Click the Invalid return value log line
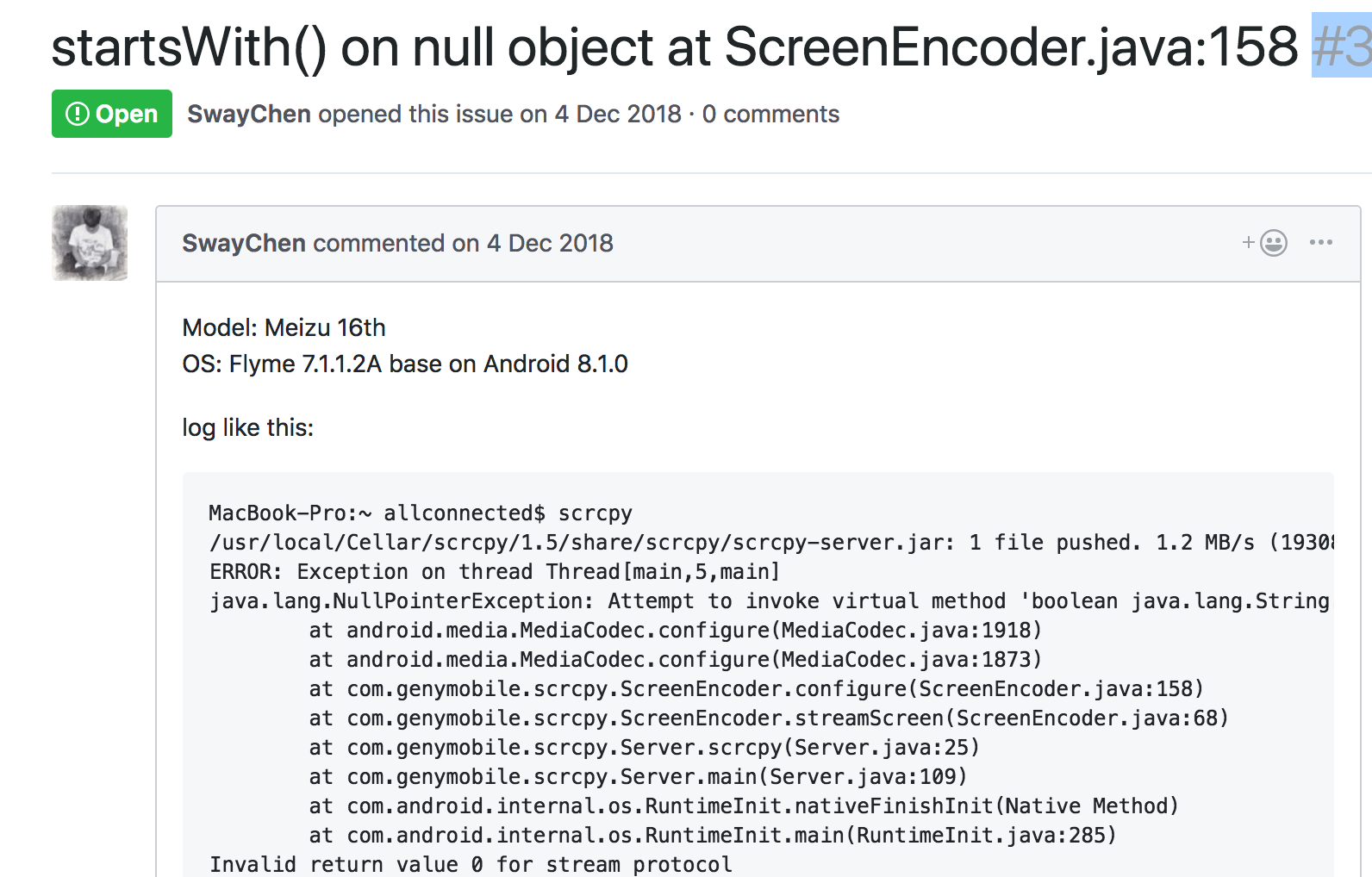This screenshot has height=877, width=1372. point(470,864)
